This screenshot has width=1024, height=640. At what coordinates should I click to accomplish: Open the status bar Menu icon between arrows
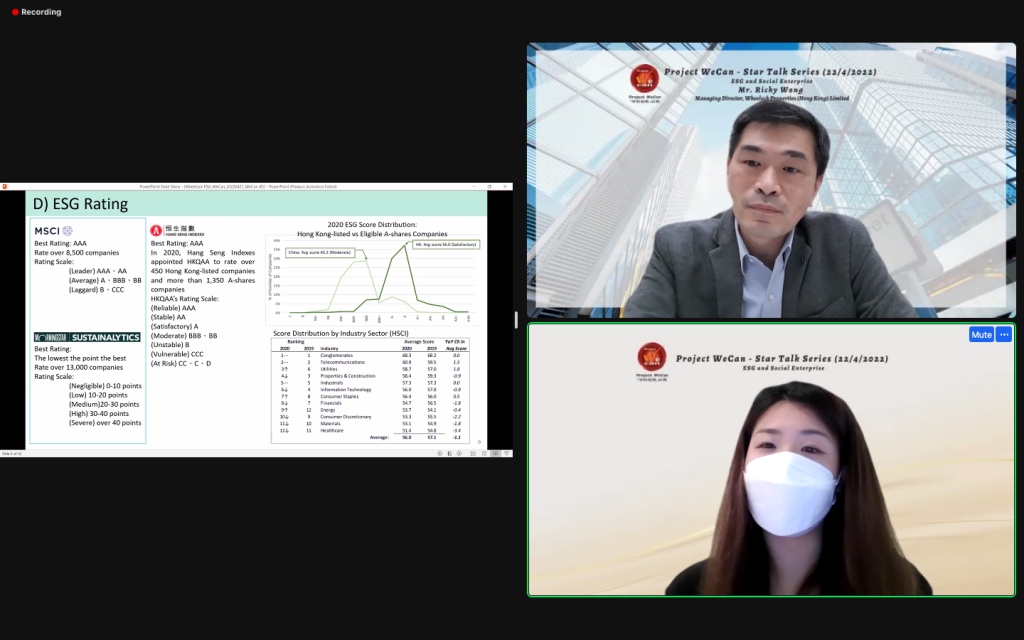[449, 453]
